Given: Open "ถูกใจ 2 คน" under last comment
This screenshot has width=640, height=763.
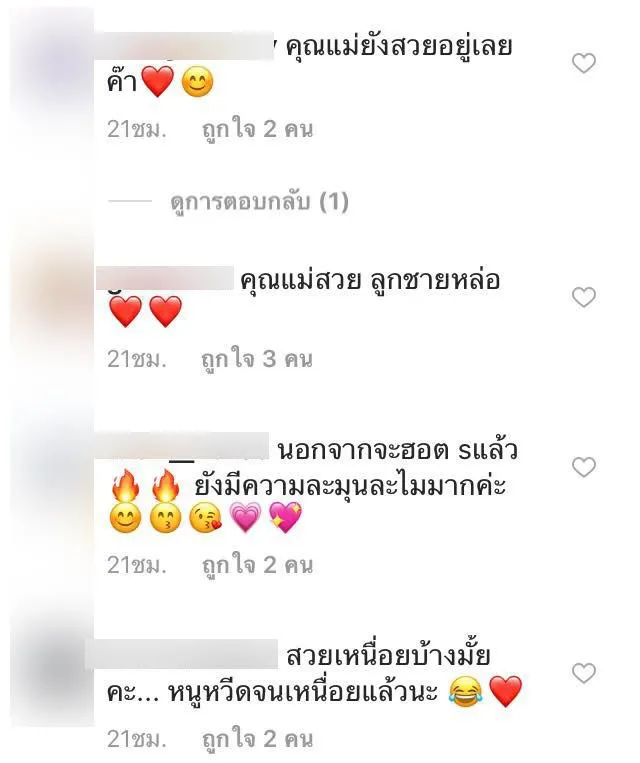Looking at the screenshot, I should pos(257,739).
